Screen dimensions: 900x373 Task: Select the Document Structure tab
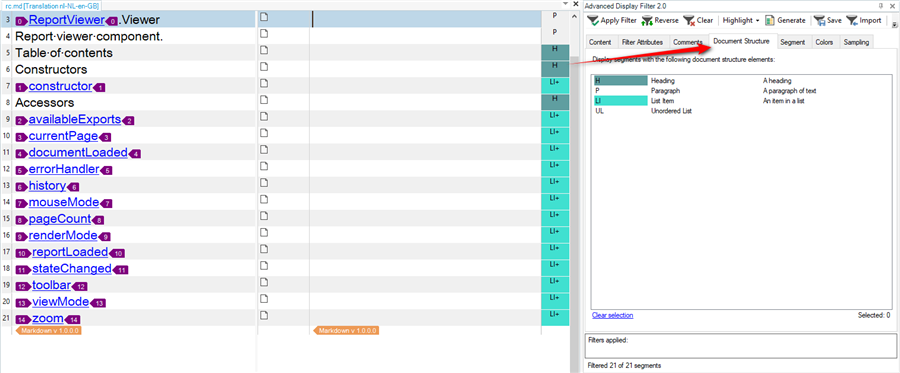click(x=742, y=41)
